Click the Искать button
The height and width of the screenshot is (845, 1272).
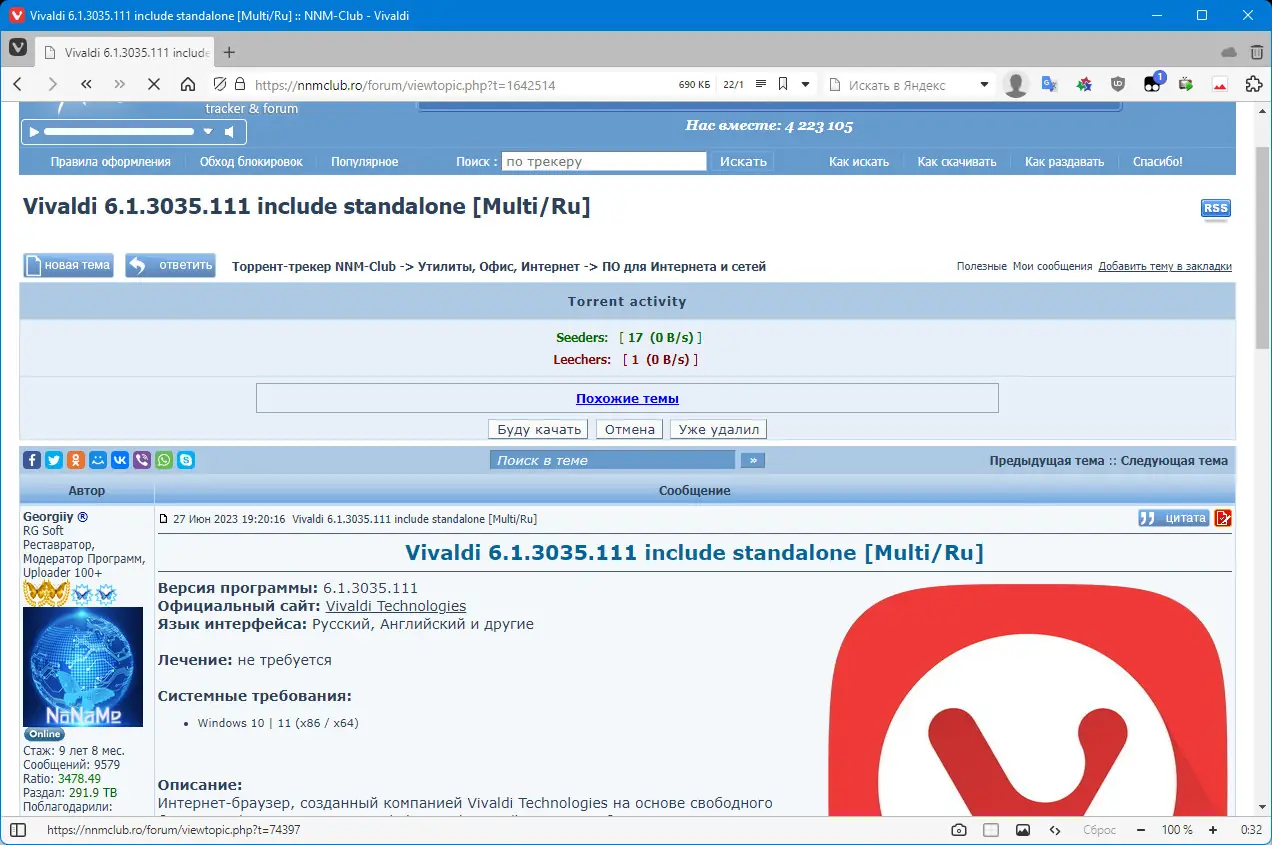point(743,161)
